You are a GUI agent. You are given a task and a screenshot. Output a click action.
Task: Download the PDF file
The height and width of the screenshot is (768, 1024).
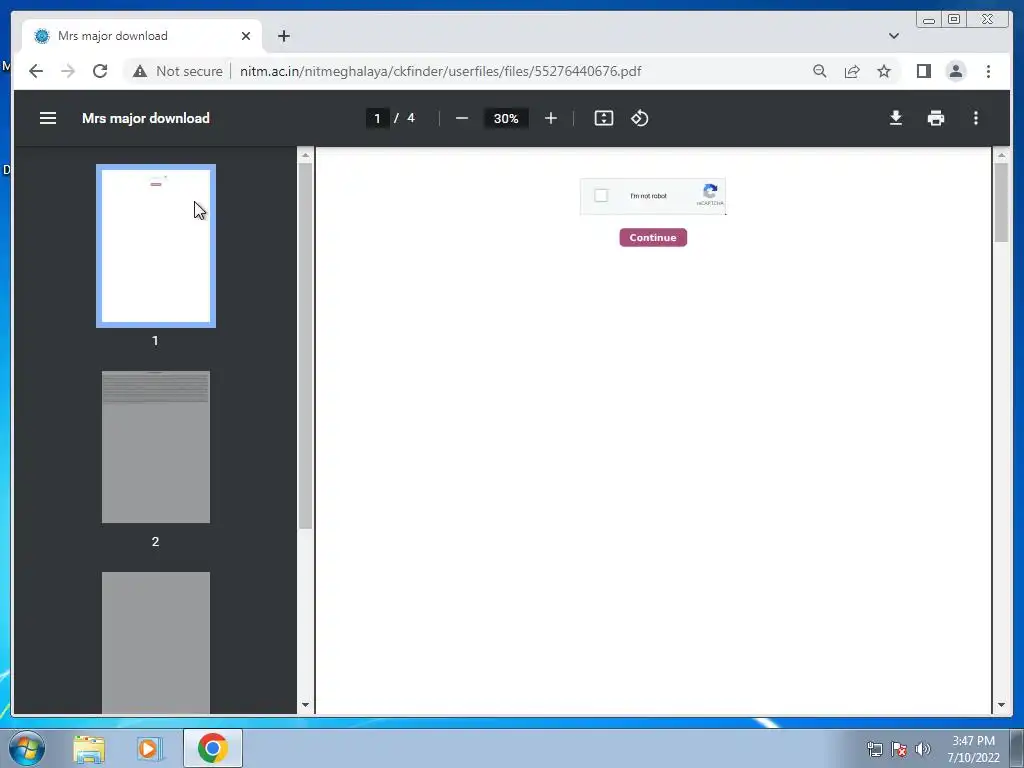point(895,118)
